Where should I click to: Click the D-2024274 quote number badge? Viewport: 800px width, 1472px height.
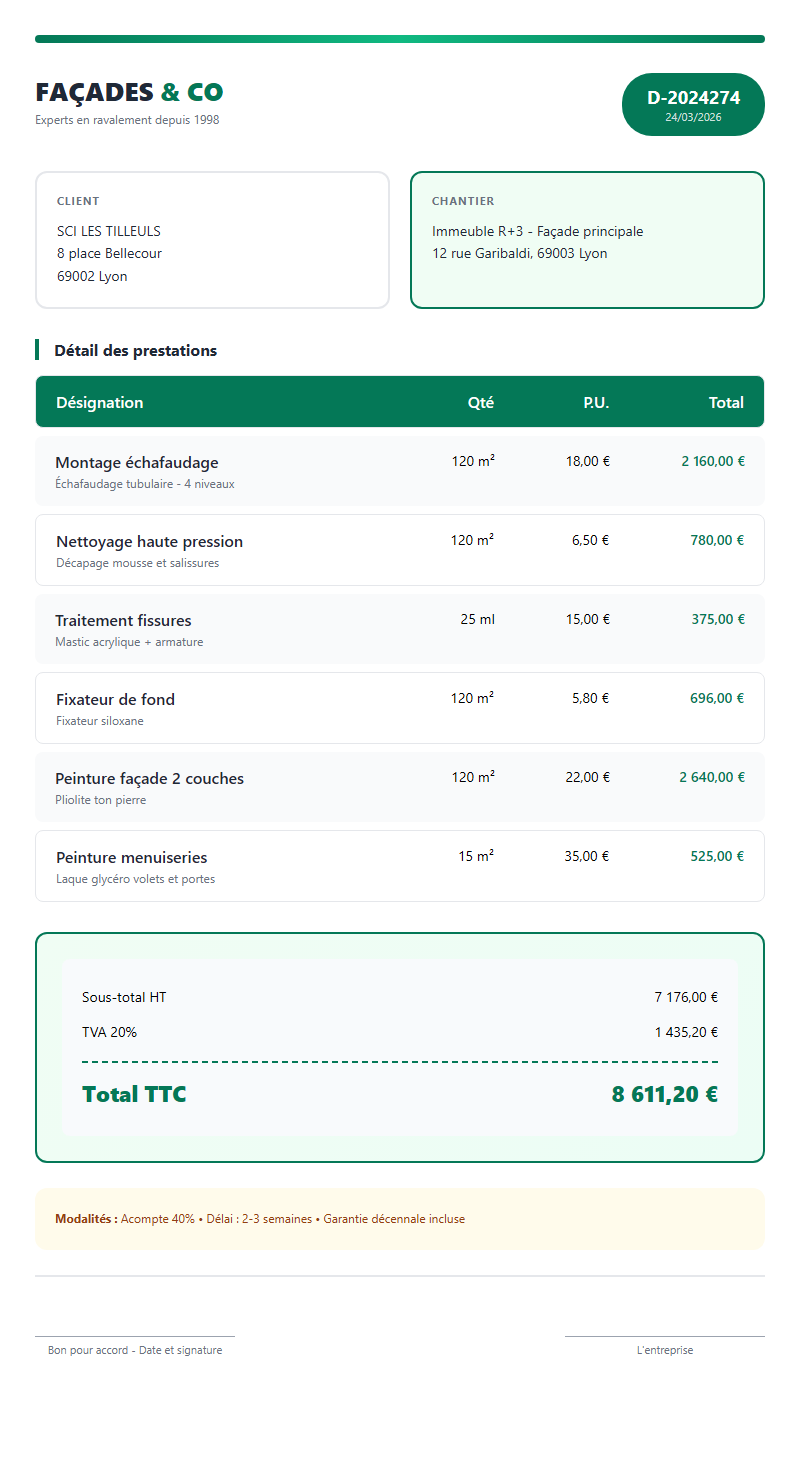click(x=693, y=104)
